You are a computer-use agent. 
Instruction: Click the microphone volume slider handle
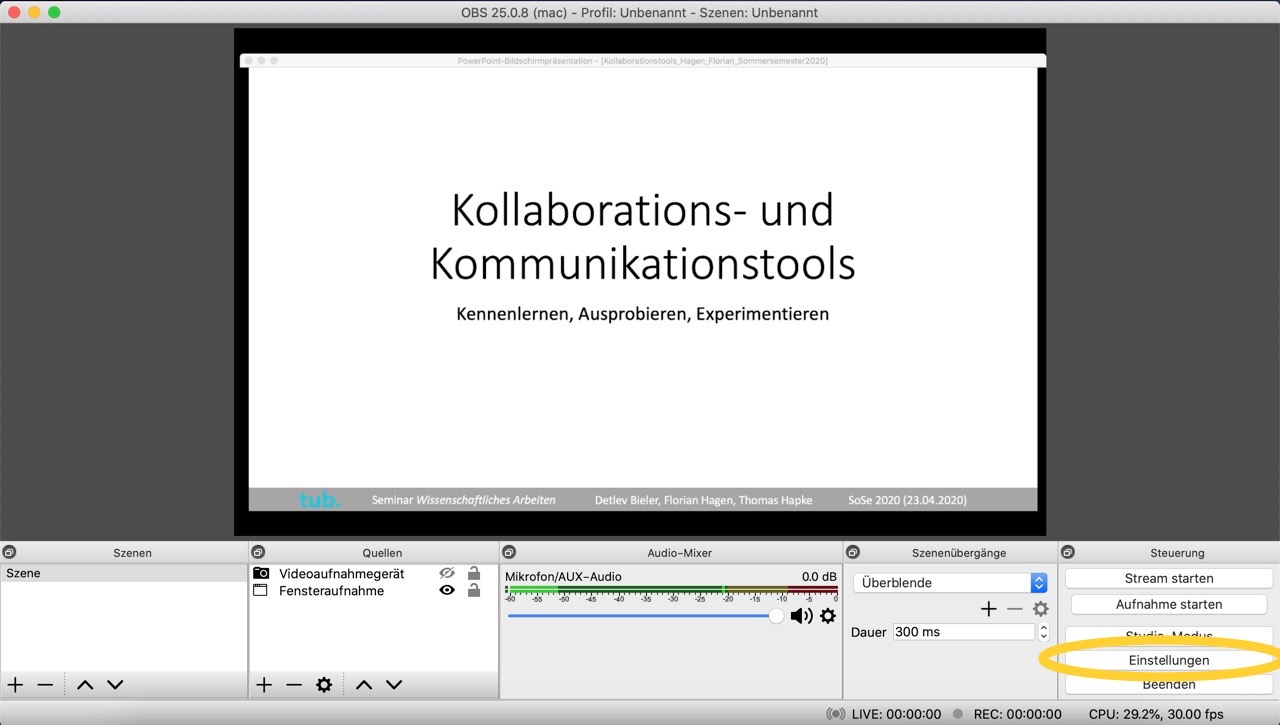(x=776, y=616)
